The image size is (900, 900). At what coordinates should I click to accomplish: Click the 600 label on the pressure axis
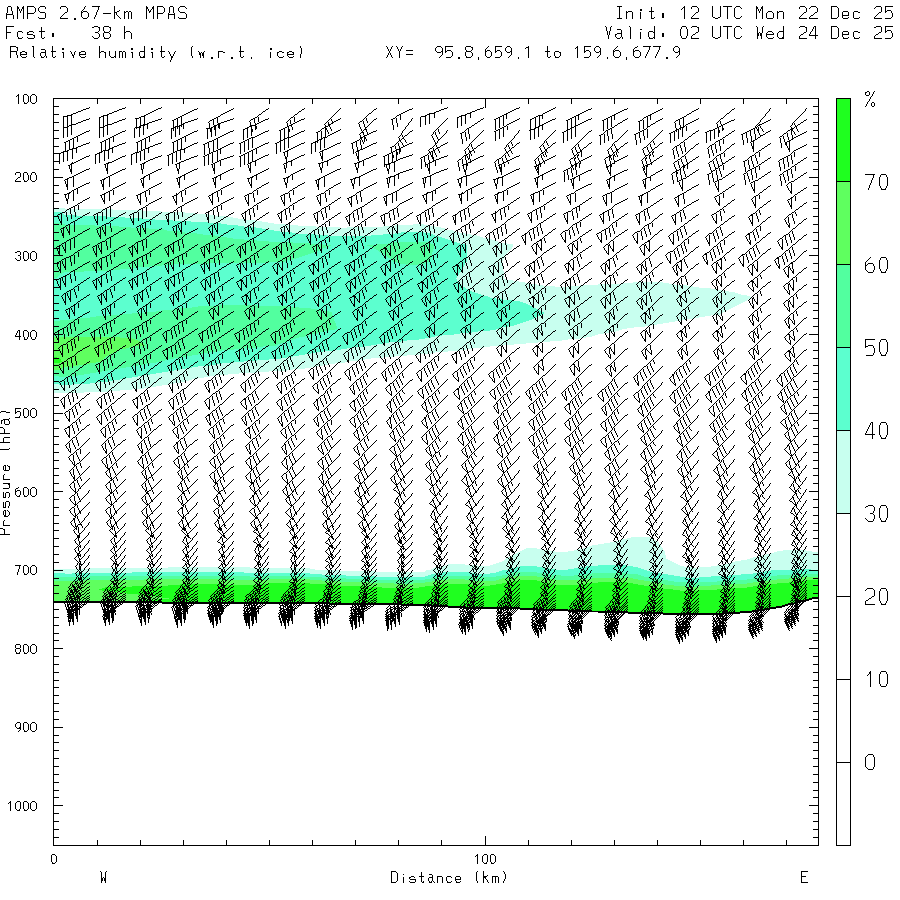click(26, 492)
